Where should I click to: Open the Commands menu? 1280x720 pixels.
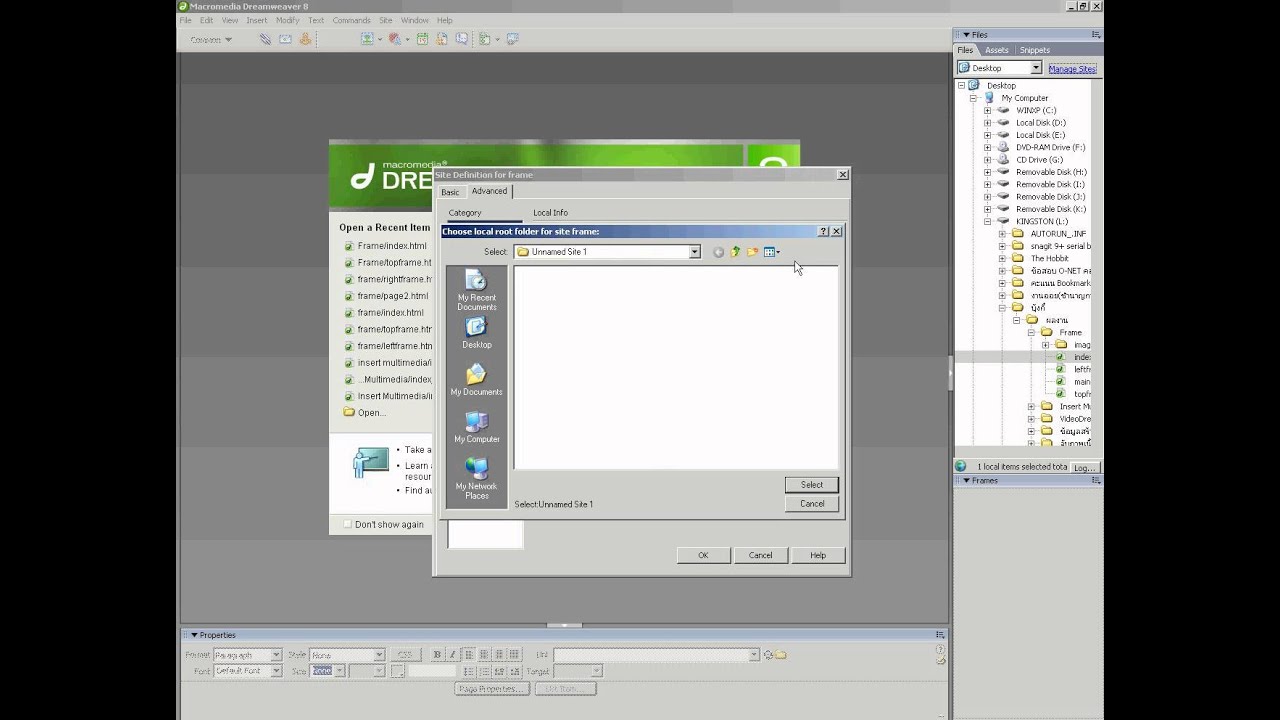351,20
